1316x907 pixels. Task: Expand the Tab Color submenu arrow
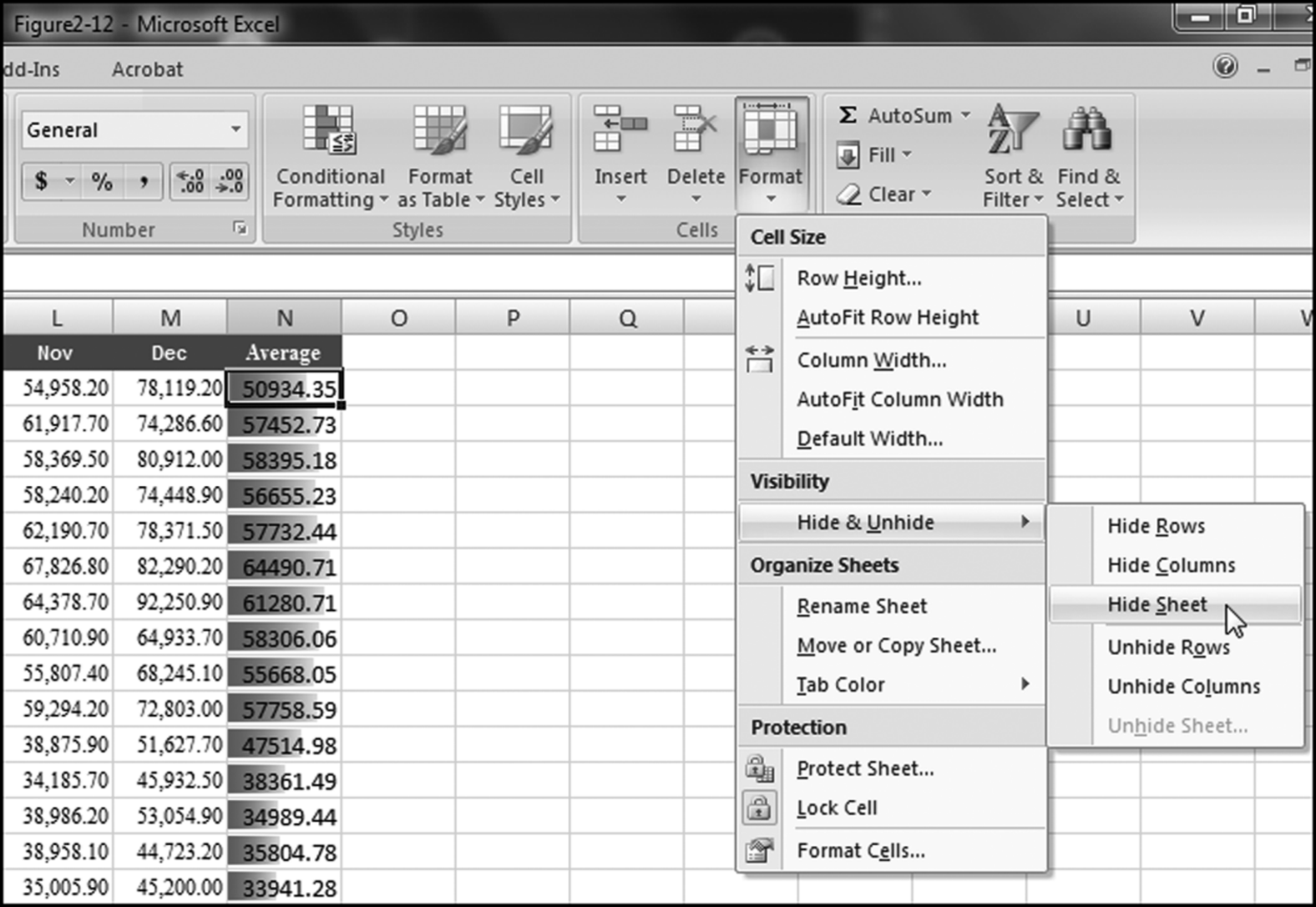[1025, 684]
